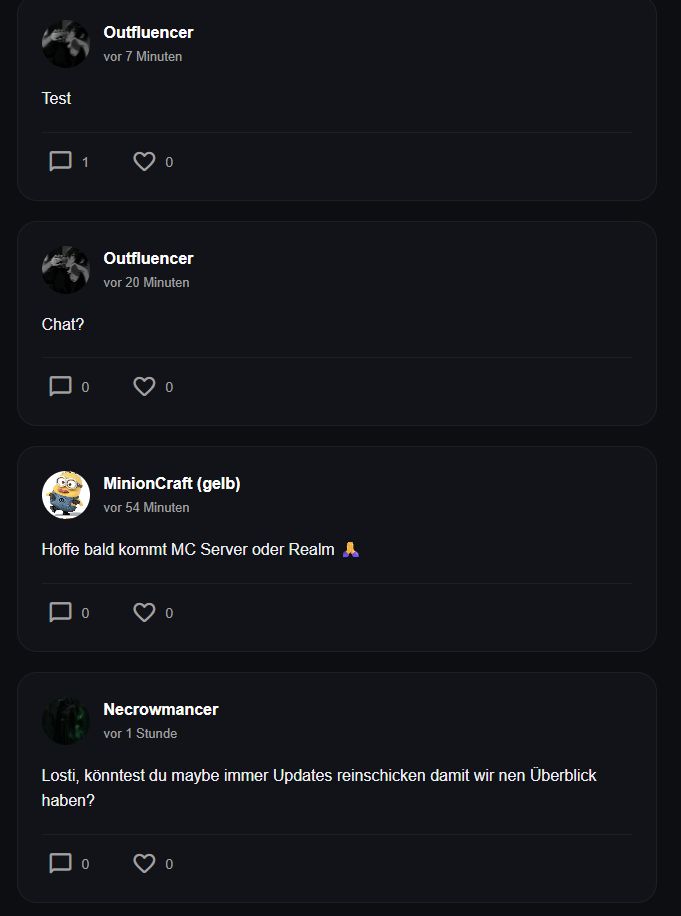Click Outfluencer's avatar on the "Chat?" post
The width and height of the screenshot is (681, 916).
66,270
